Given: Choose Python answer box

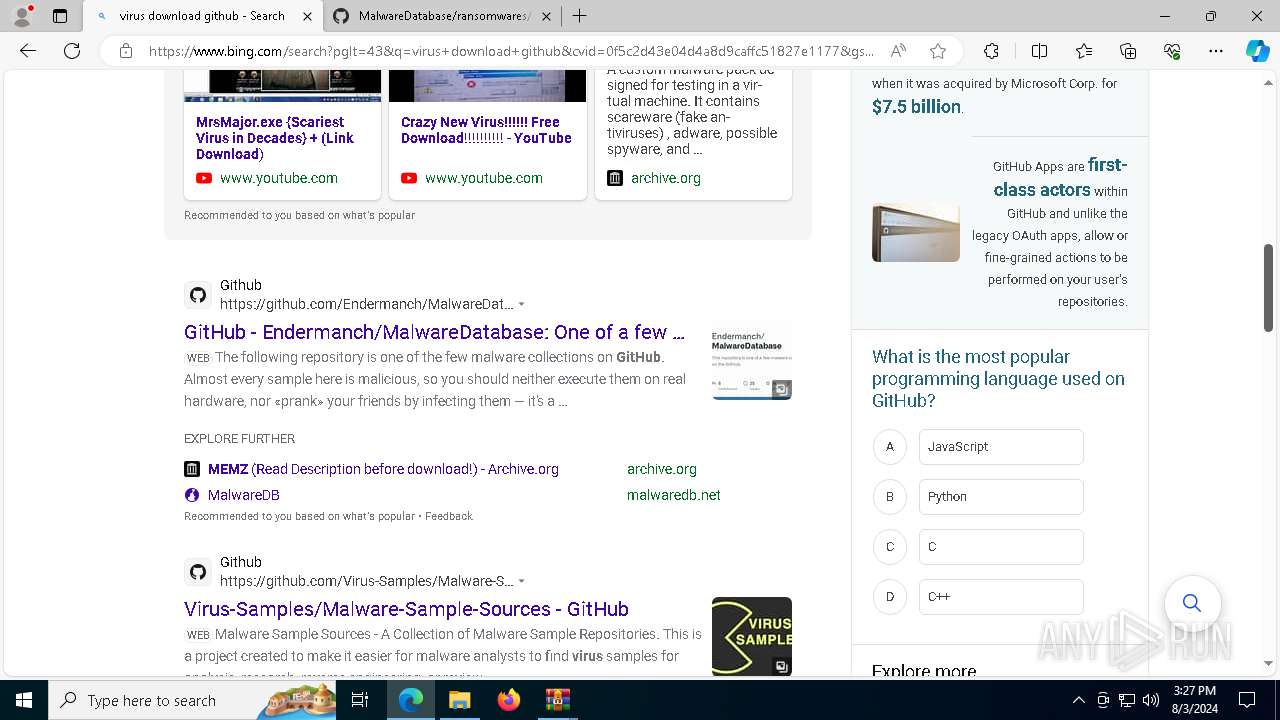Looking at the screenshot, I should click(x=1001, y=497).
